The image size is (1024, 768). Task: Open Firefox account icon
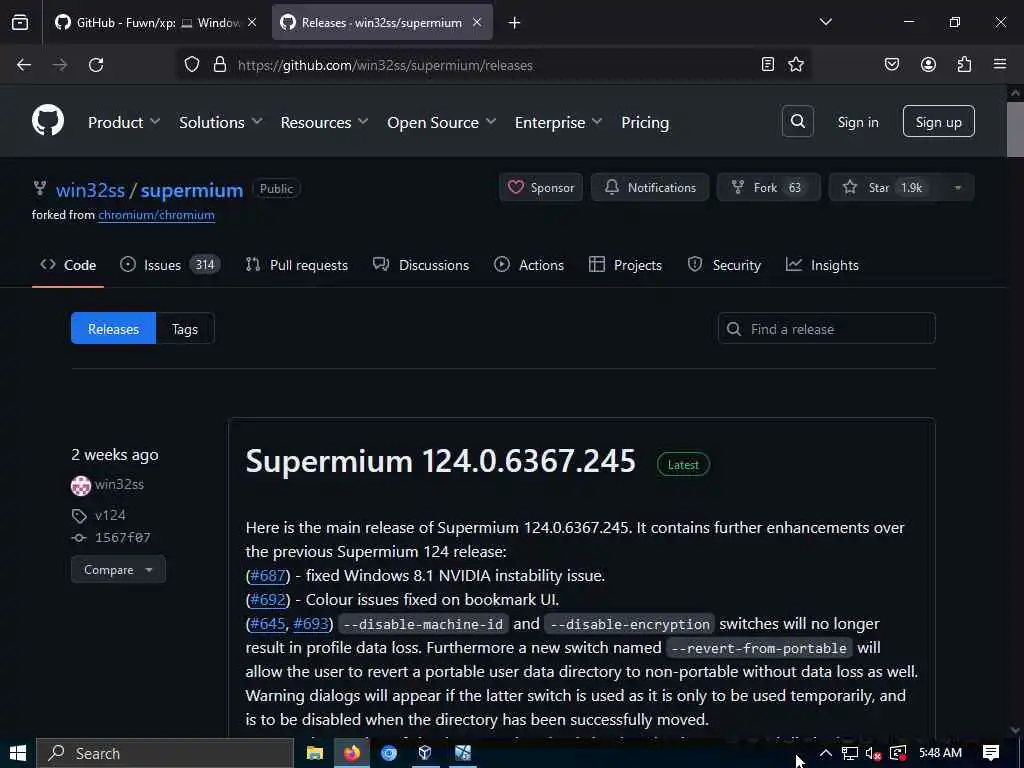(x=928, y=64)
